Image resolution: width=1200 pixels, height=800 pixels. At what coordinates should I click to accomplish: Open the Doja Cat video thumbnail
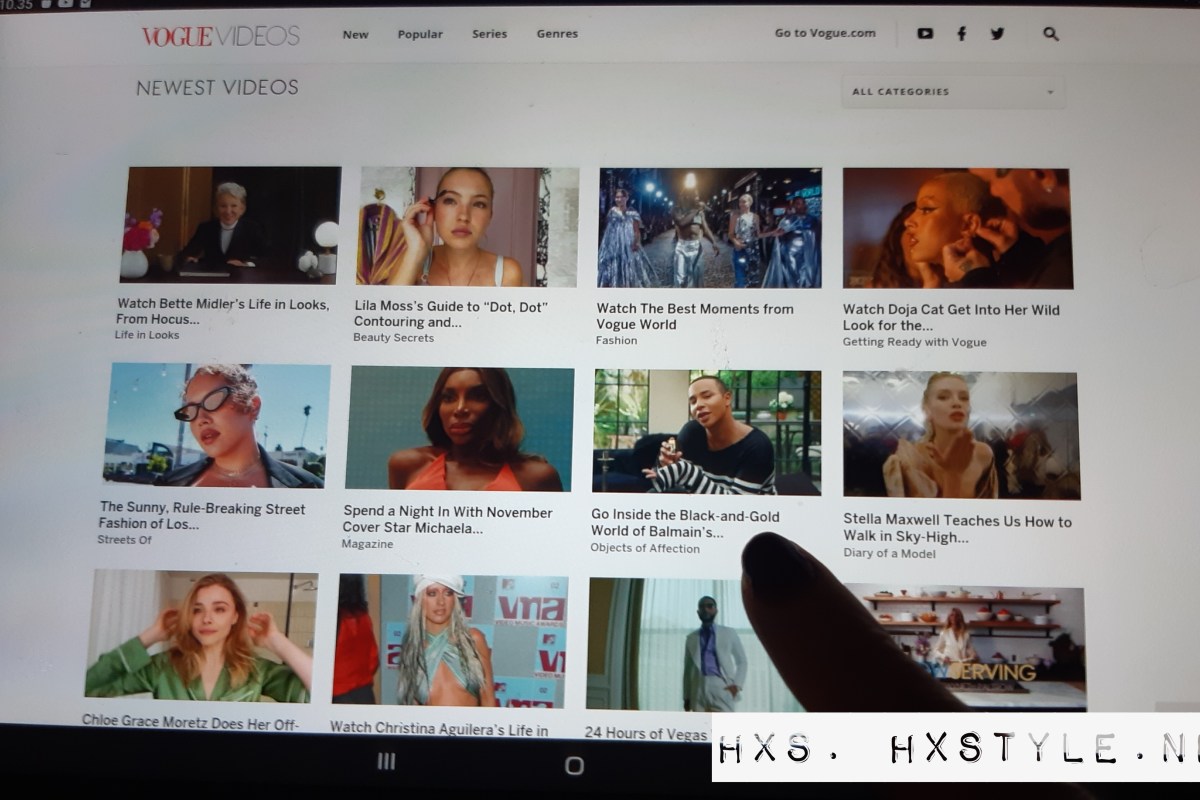tap(957, 229)
